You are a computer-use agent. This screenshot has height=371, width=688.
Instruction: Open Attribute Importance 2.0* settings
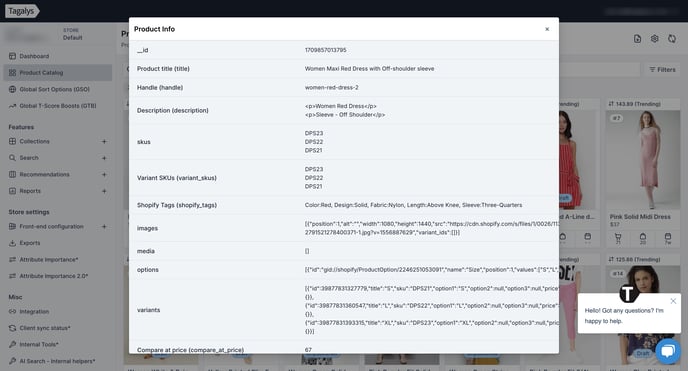[x=54, y=276]
